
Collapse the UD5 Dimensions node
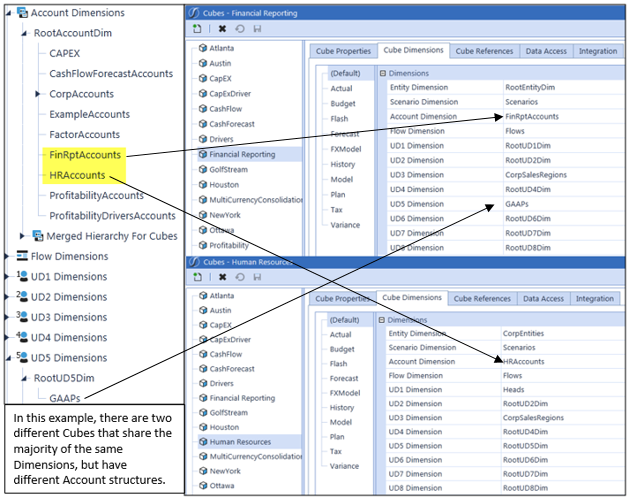[8, 358]
